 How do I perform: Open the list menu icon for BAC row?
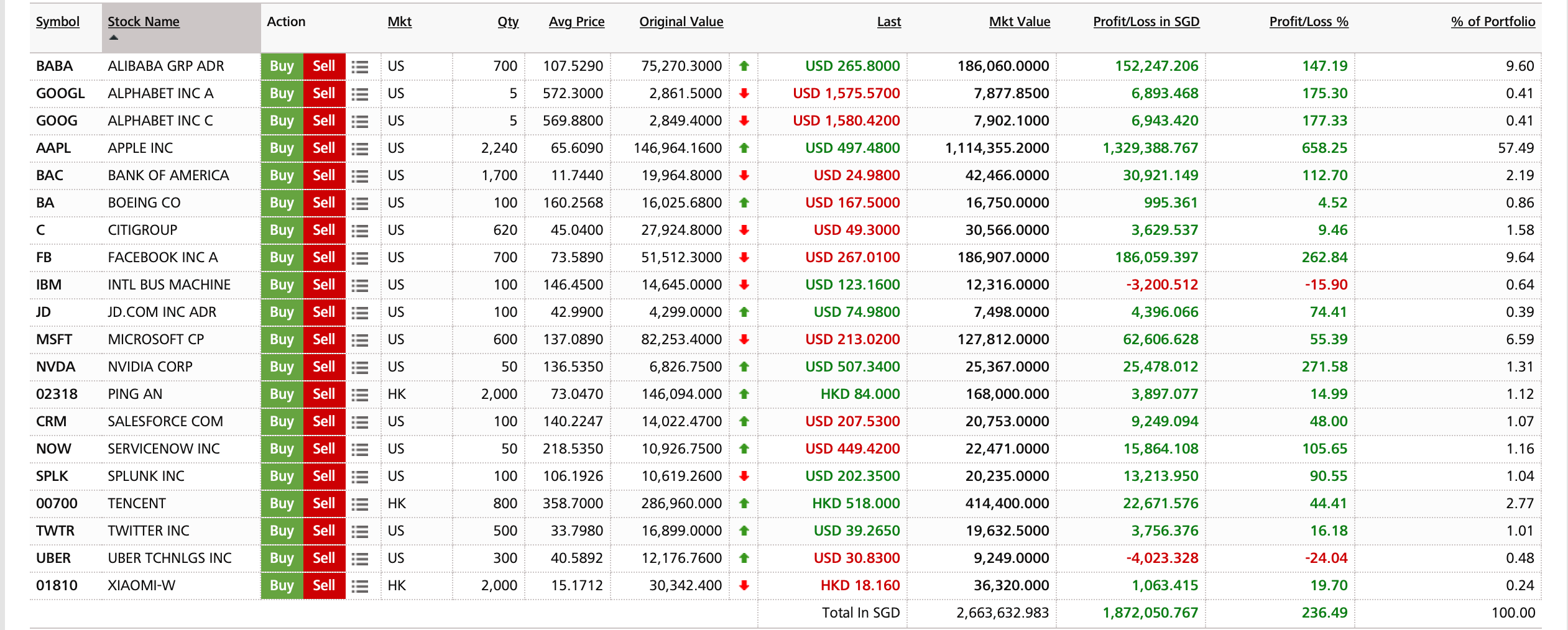(359, 176)
